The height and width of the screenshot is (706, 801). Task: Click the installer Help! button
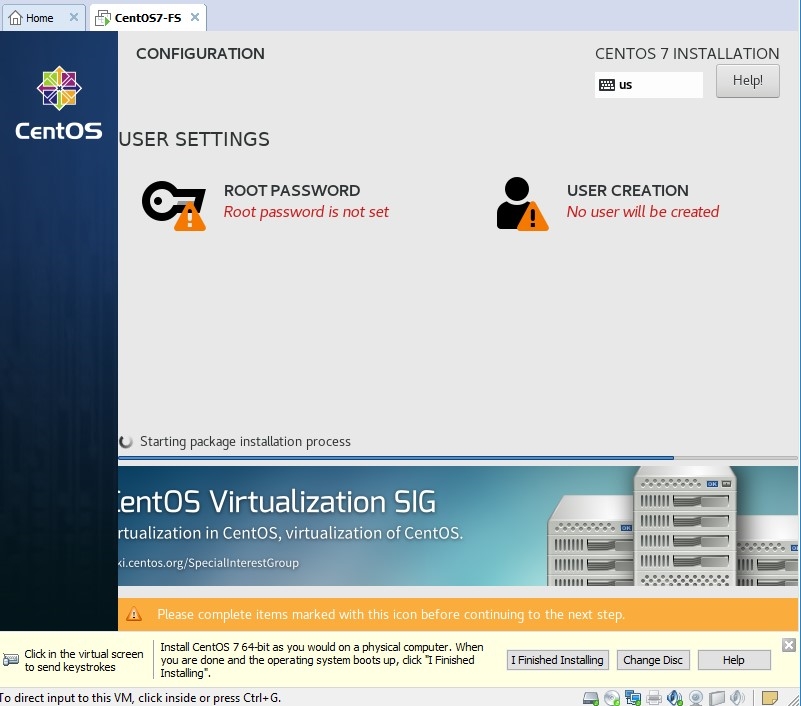[x=747, y=81]
